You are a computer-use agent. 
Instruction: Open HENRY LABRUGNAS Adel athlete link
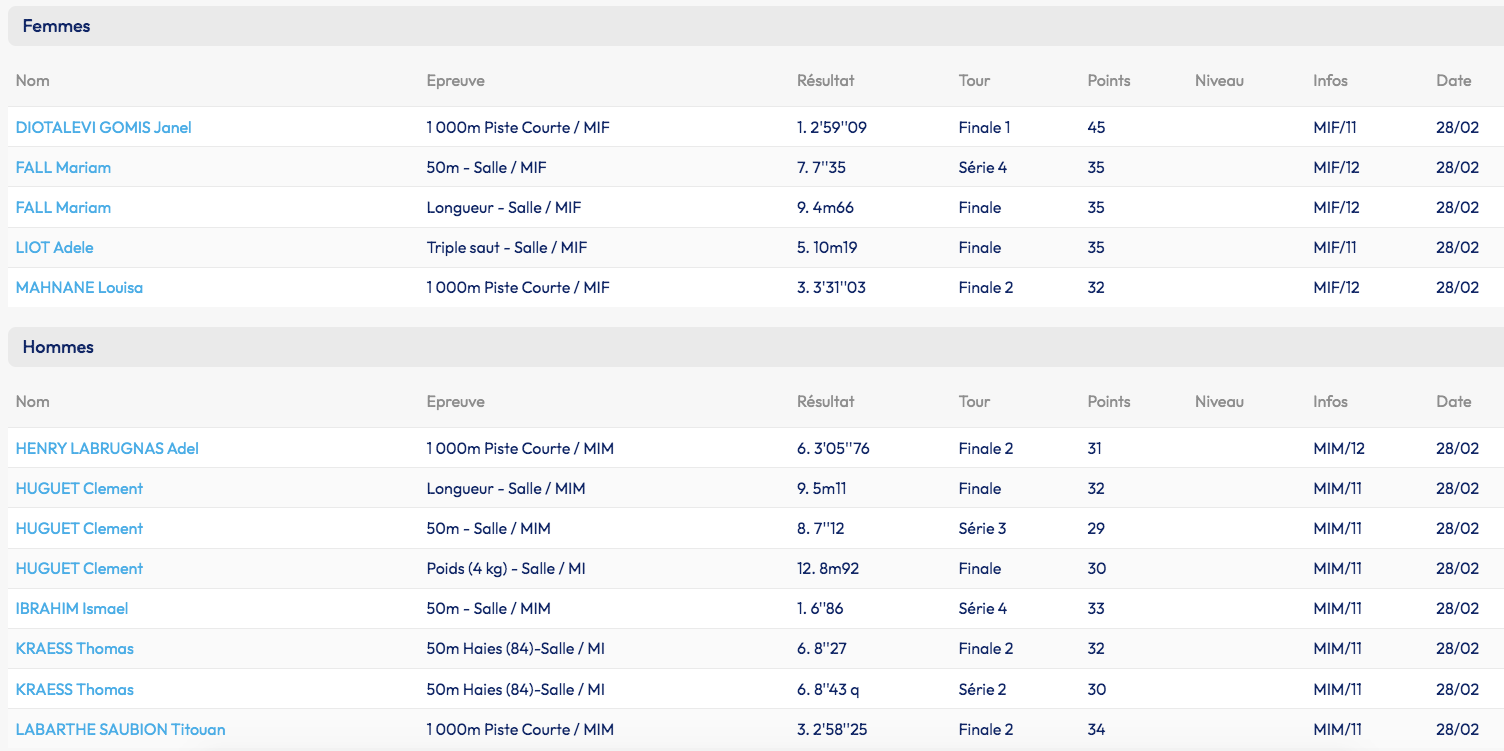(x=107, y=448)
